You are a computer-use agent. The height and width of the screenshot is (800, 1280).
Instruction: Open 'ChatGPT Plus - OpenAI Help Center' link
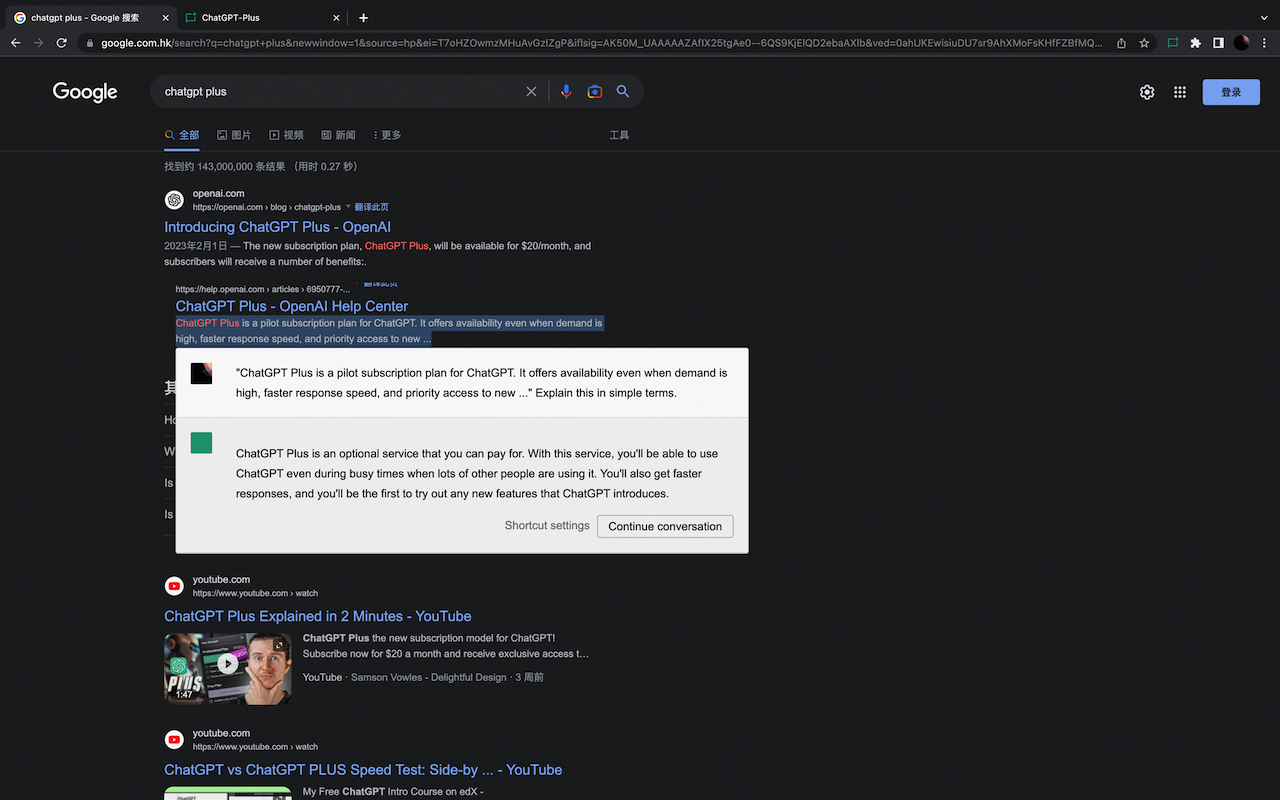coord(292,306)
